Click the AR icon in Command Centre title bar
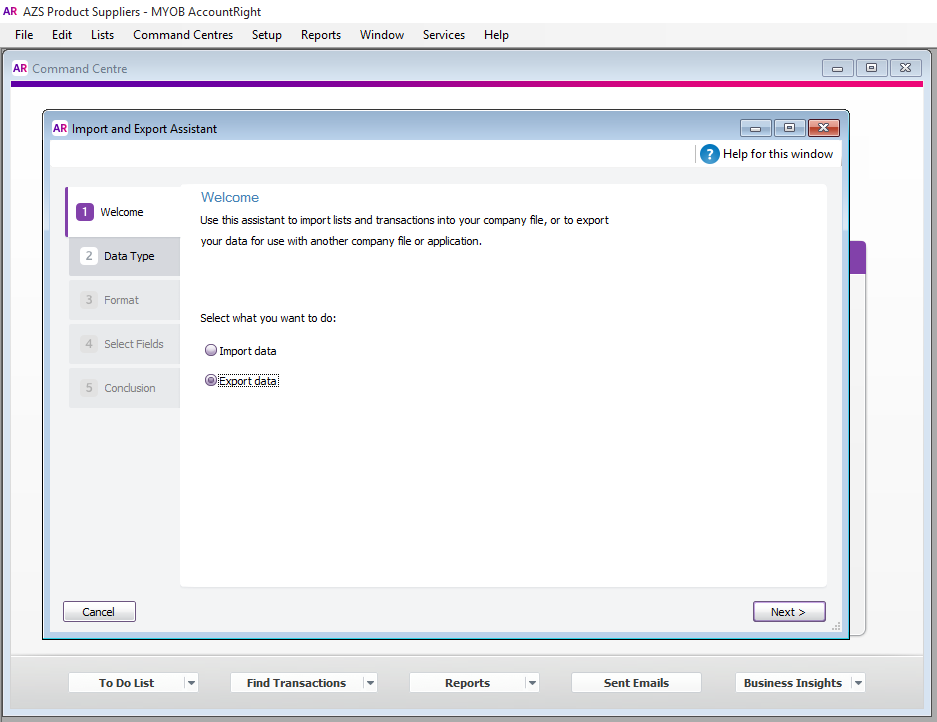Viewport: 937px width, 722px height. point(20,68)
